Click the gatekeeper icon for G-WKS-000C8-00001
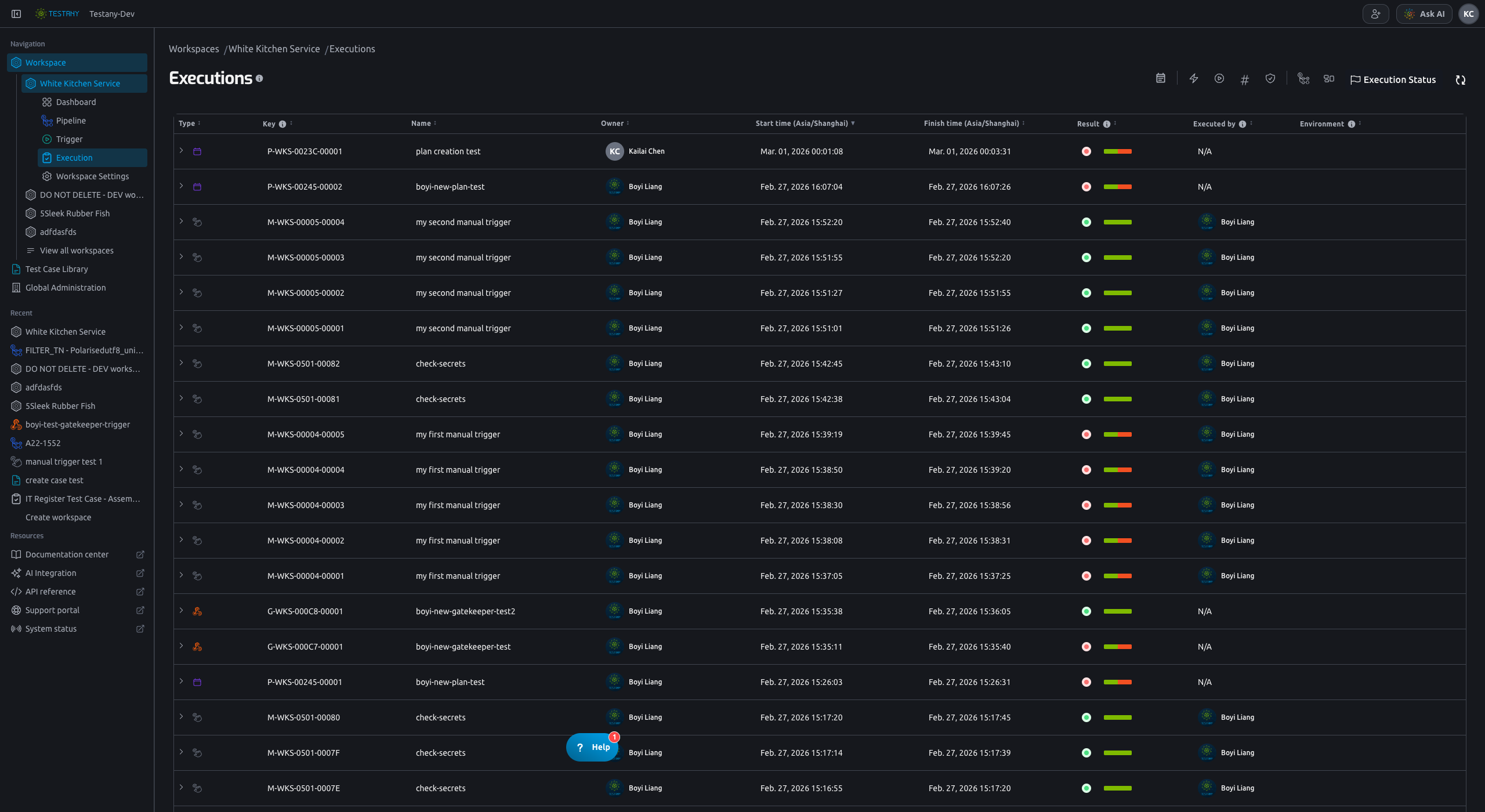 point(197,611)
